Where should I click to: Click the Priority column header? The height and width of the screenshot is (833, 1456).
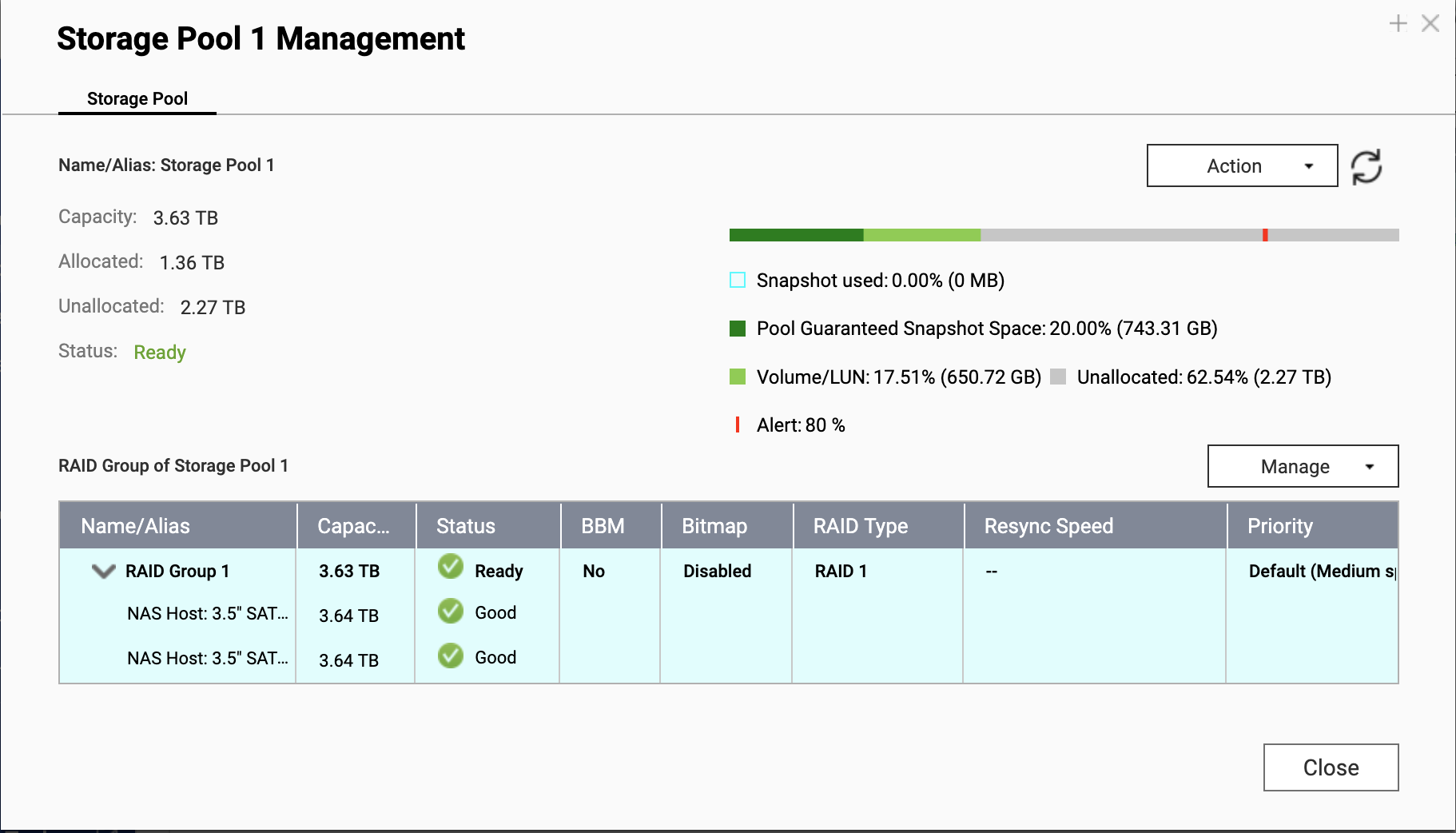click(x=1280, y=526)
